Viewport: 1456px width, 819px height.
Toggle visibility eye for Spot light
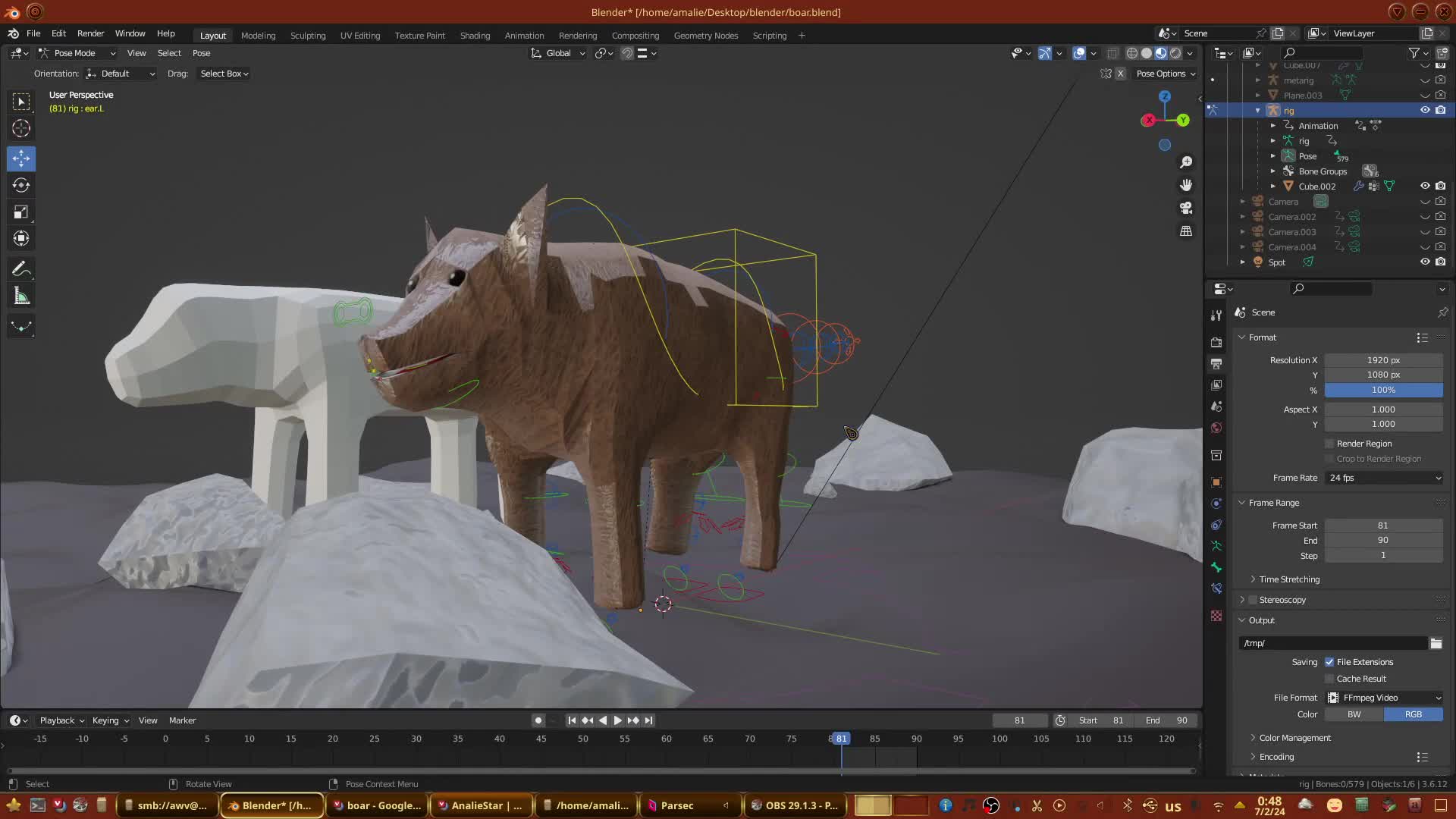[1425, 262]
